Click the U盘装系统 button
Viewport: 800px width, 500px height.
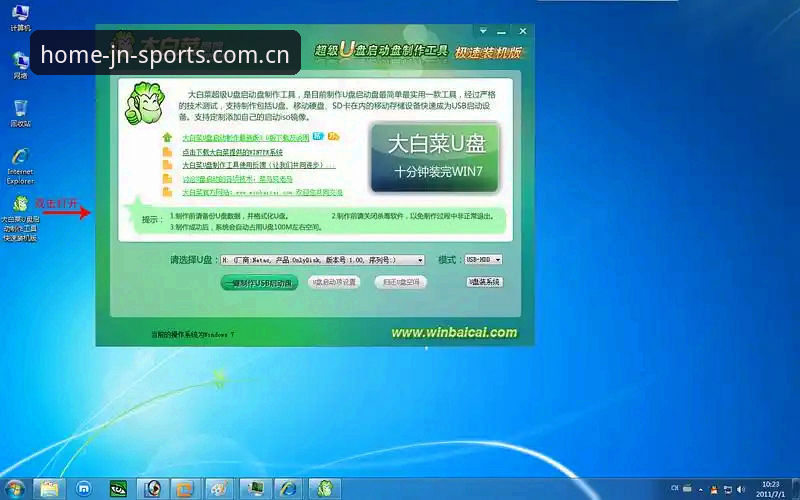485,282
